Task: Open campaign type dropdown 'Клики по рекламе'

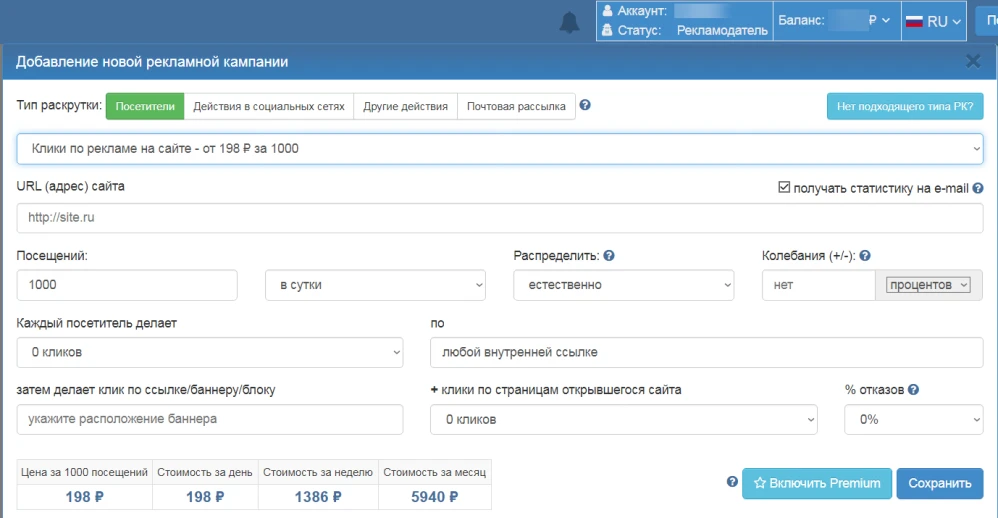Action: pos(500,149)
